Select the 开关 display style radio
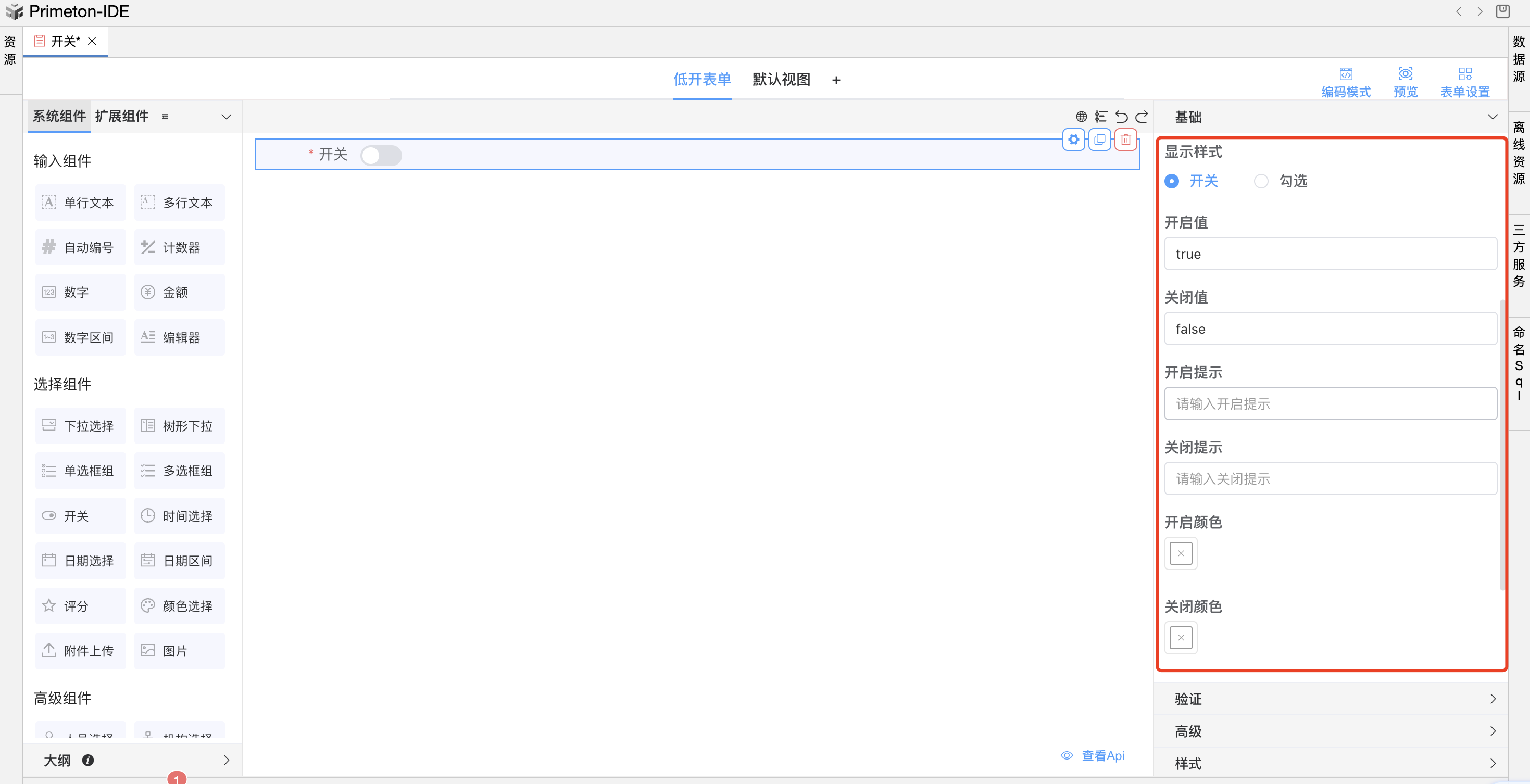Viewport: 1530px width, 784px height. (x=1171, y=181)
